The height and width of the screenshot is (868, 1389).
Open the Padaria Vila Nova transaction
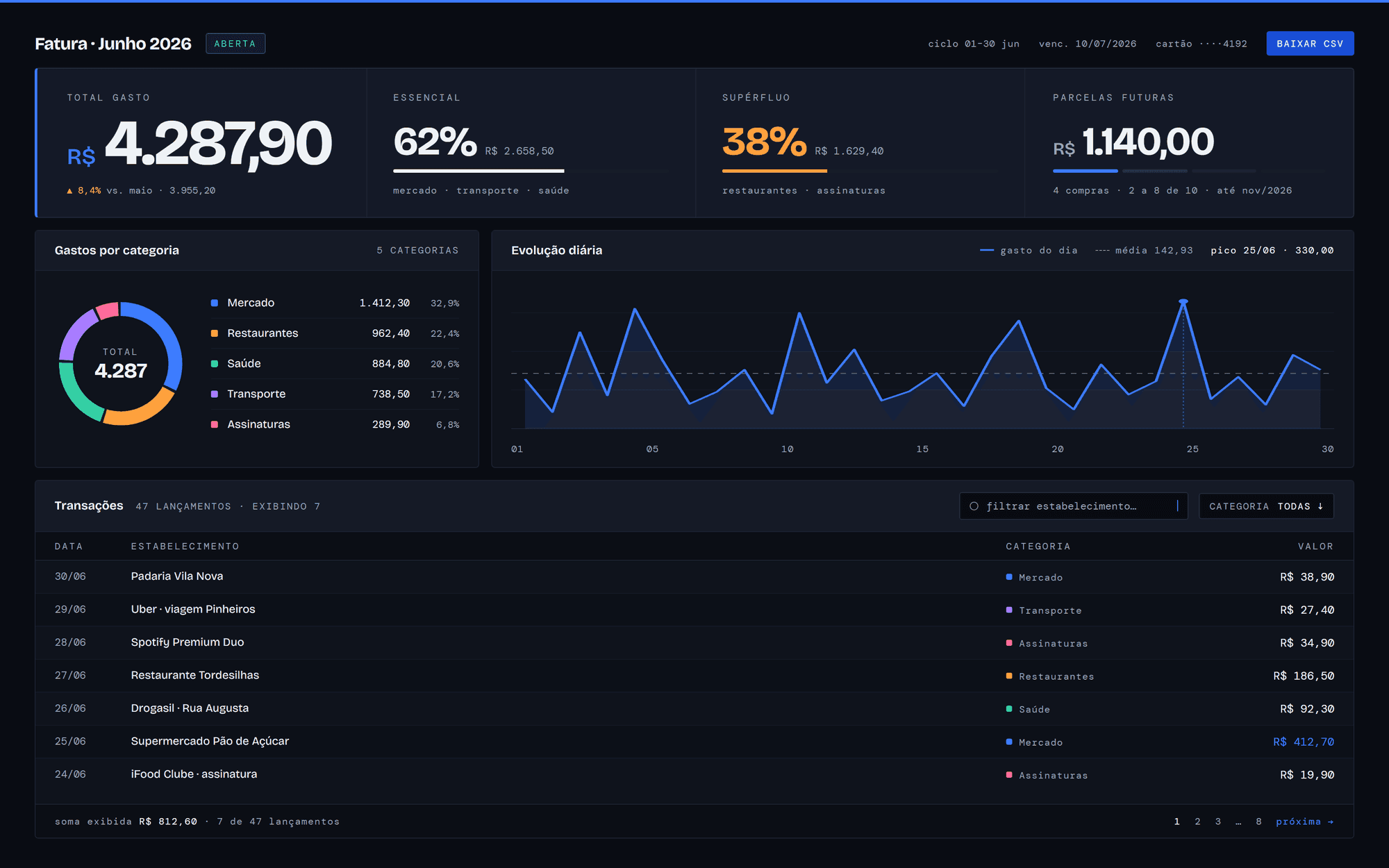694,577
